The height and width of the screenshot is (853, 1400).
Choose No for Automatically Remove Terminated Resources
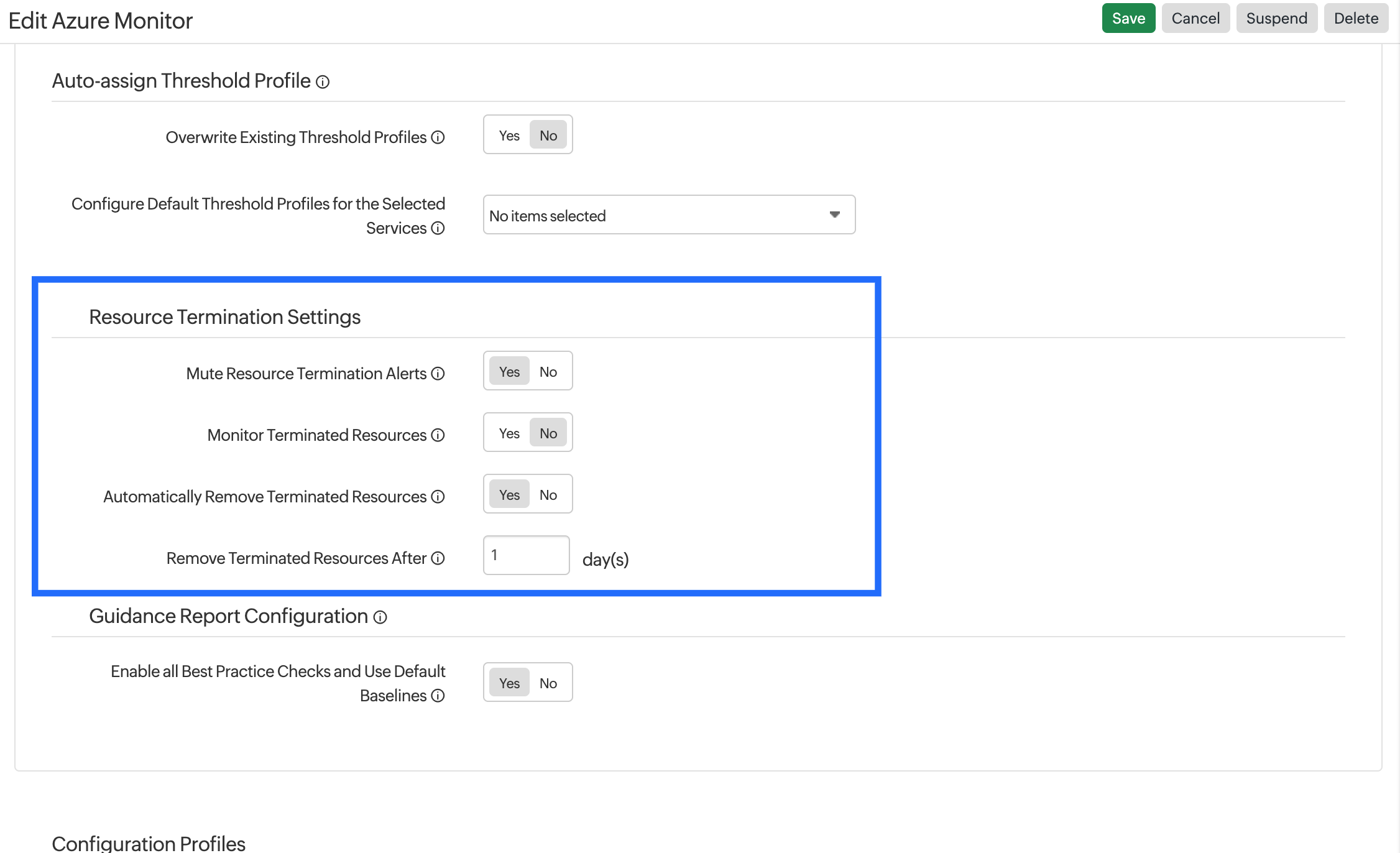coord(548,495)
